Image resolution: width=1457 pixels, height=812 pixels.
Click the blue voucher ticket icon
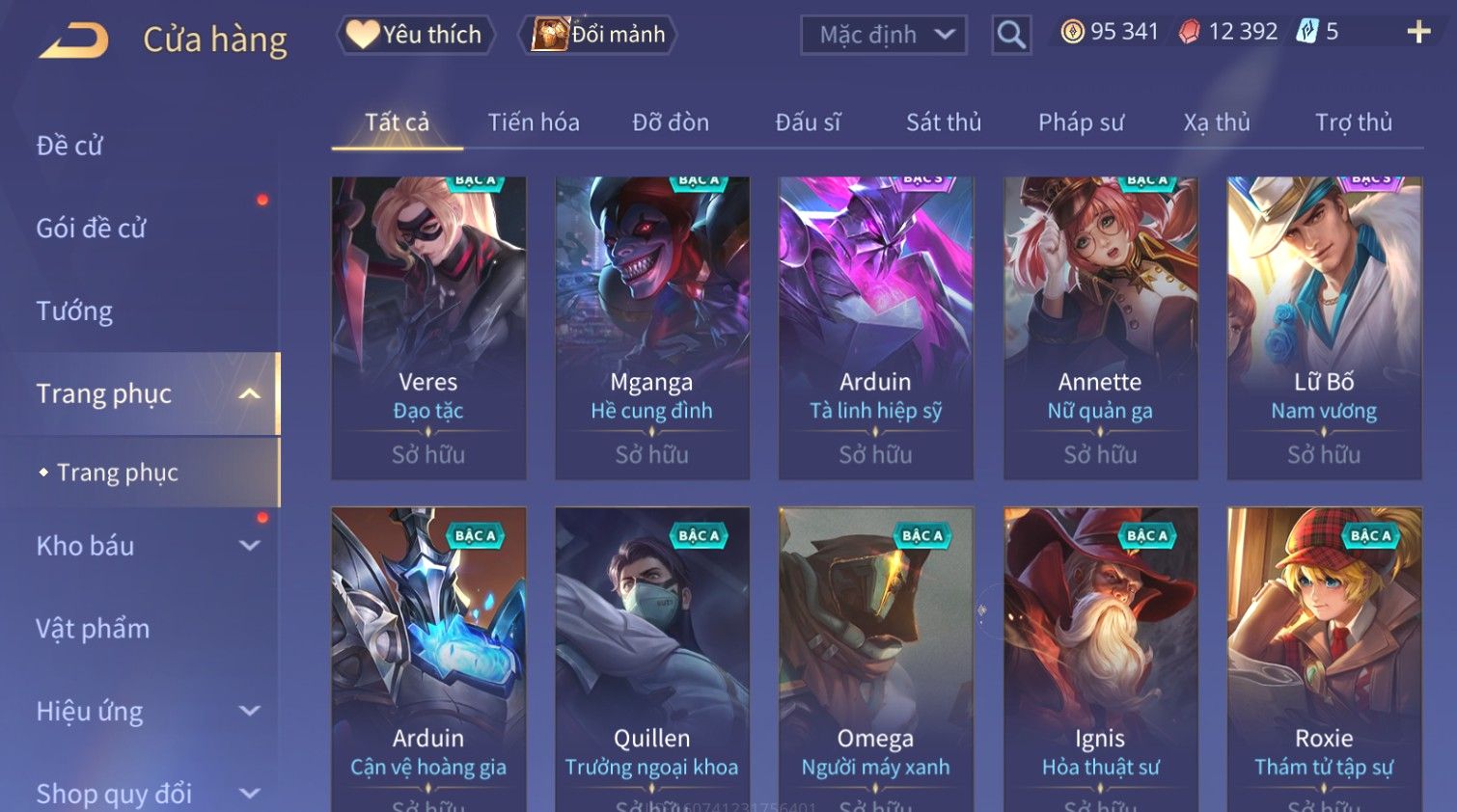[x=1306, y=32]
